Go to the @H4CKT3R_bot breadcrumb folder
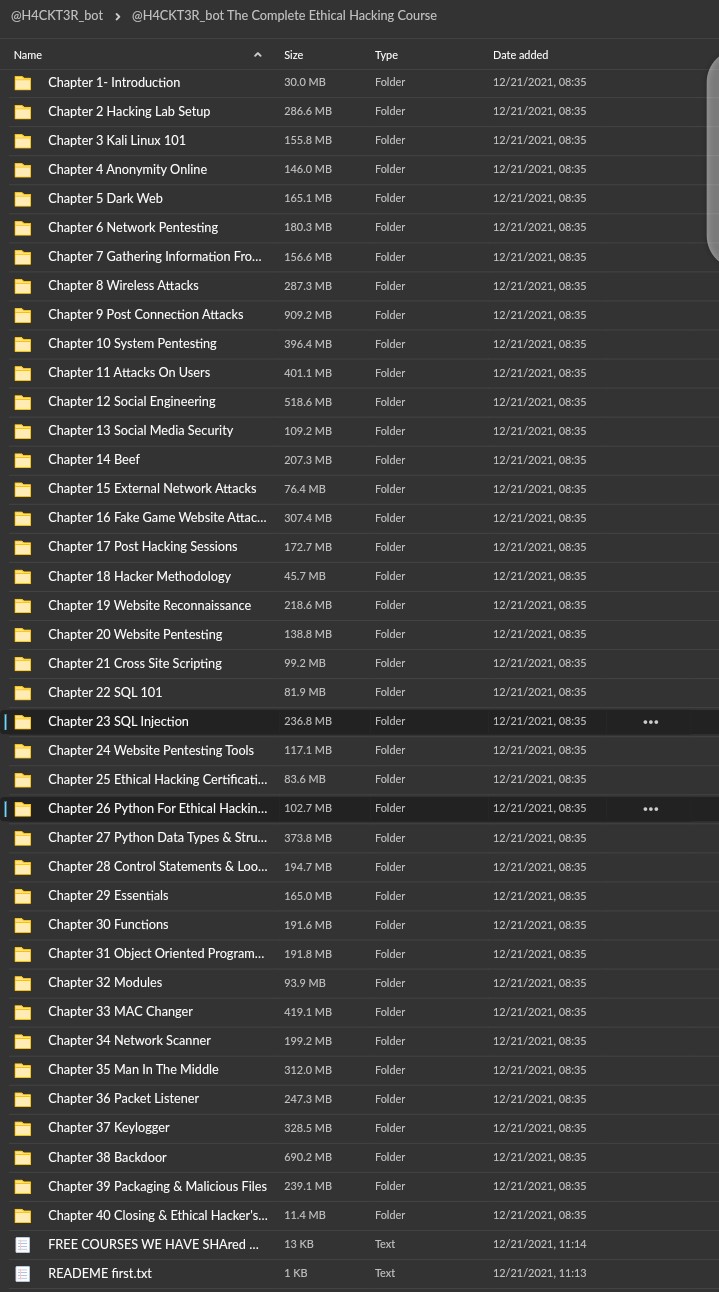719x1292 pixels. 57,16
